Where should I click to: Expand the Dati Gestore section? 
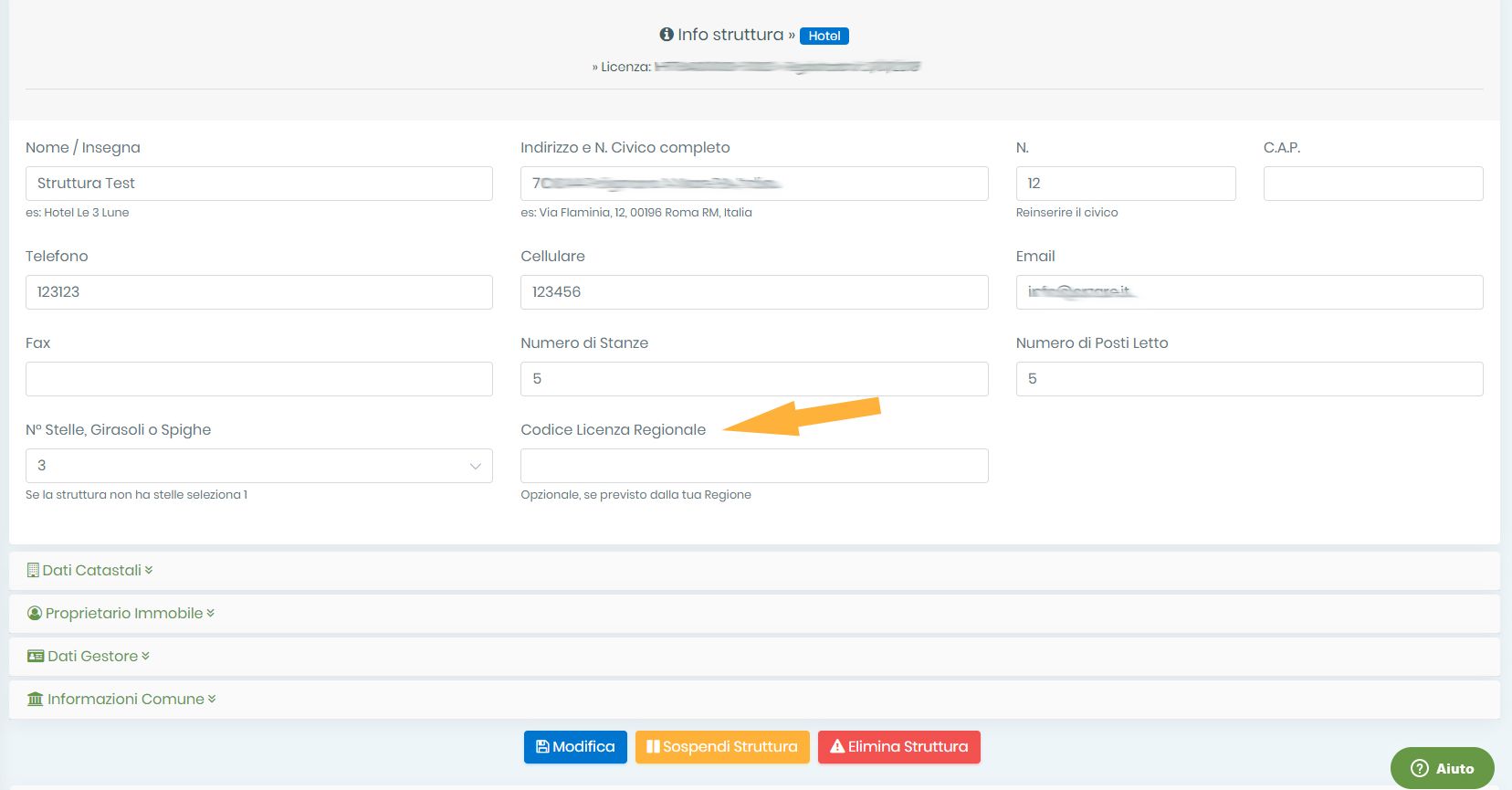754,656
